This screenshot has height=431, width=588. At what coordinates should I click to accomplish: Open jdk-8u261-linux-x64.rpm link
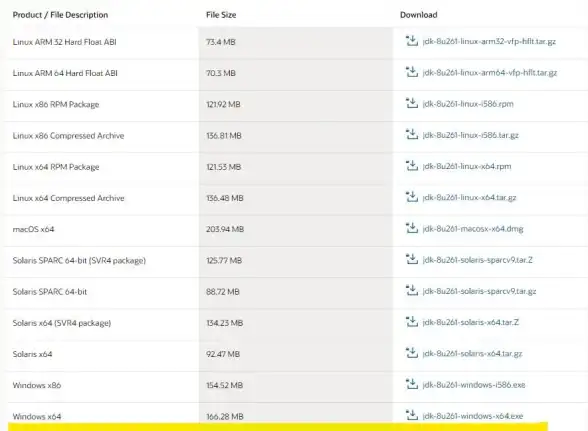point(466,166)
